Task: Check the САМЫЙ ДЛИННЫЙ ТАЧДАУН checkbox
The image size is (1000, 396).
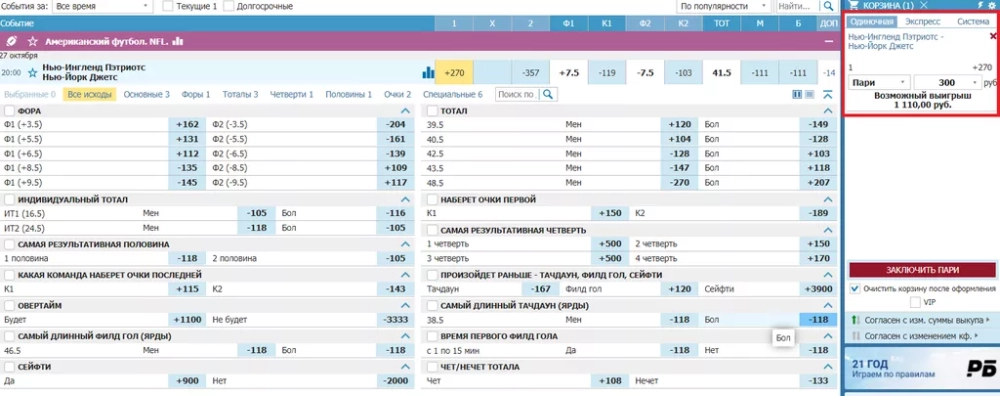Action: (x=432, y=305)
